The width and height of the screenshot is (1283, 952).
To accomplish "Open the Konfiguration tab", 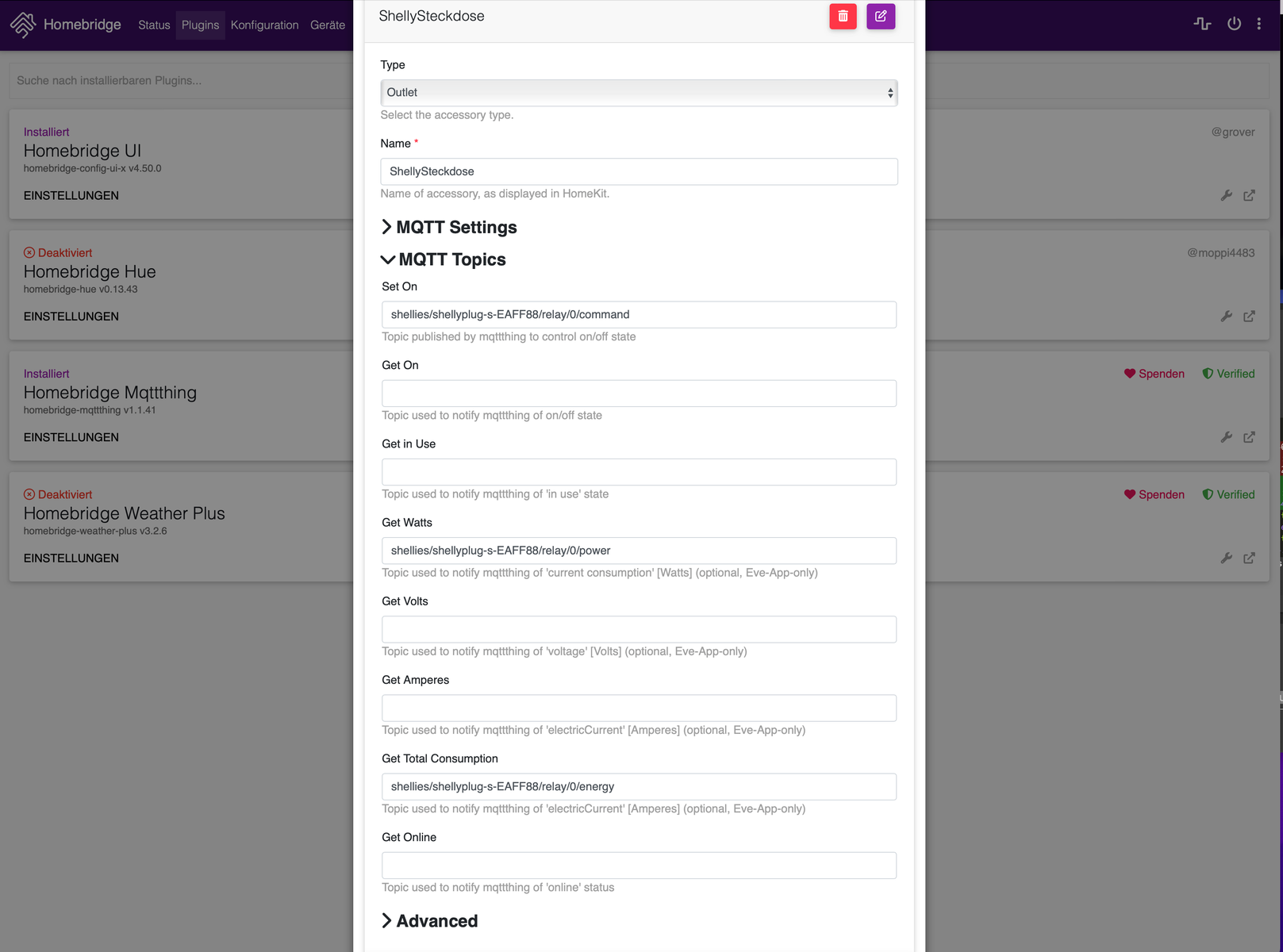I will click(x=264, y=25).
